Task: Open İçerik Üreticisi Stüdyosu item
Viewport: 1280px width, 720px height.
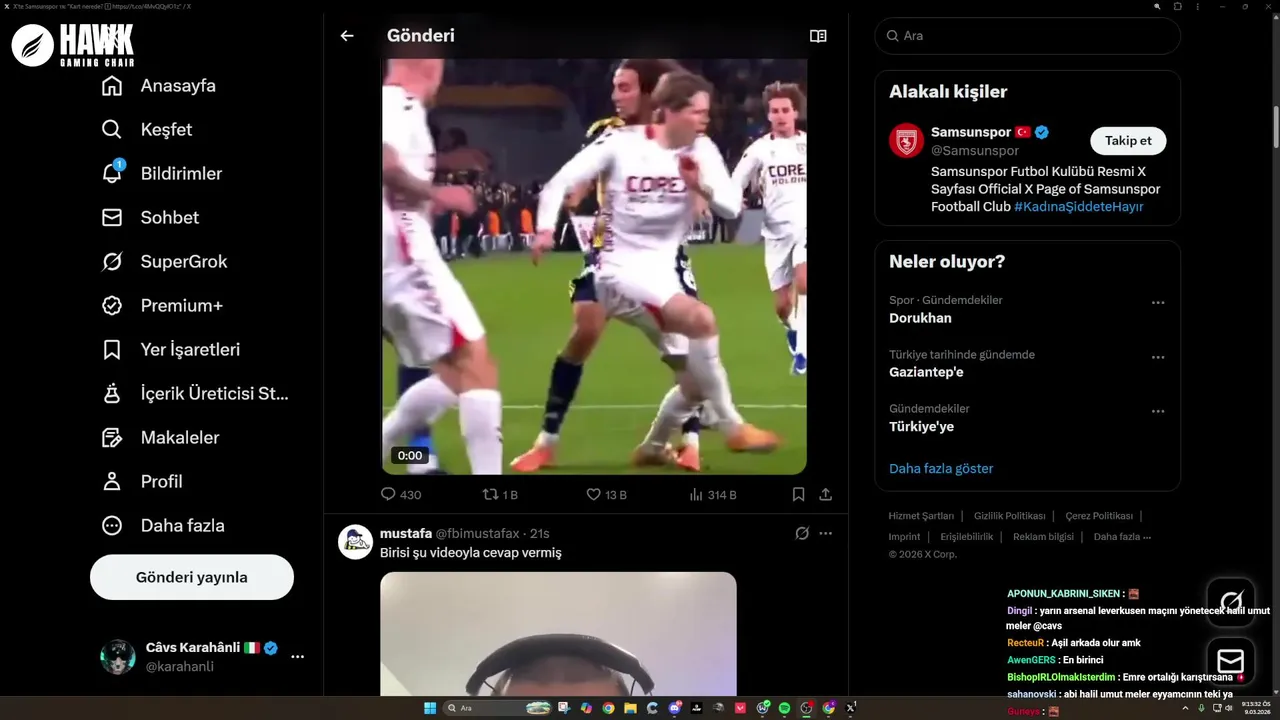Action: tap(195, 394)
